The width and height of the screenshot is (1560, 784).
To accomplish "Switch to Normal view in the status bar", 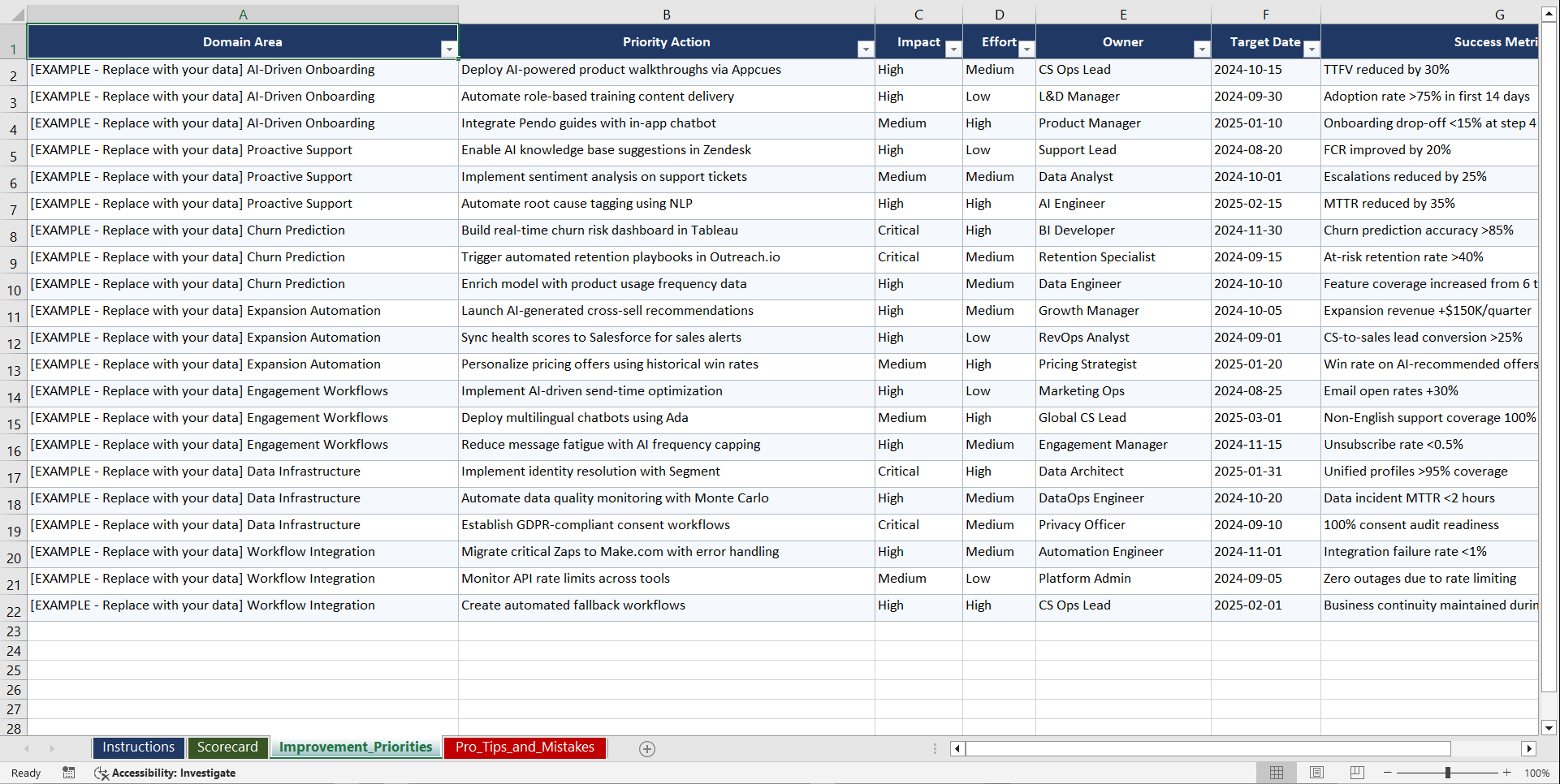I will pos(1276,773).
